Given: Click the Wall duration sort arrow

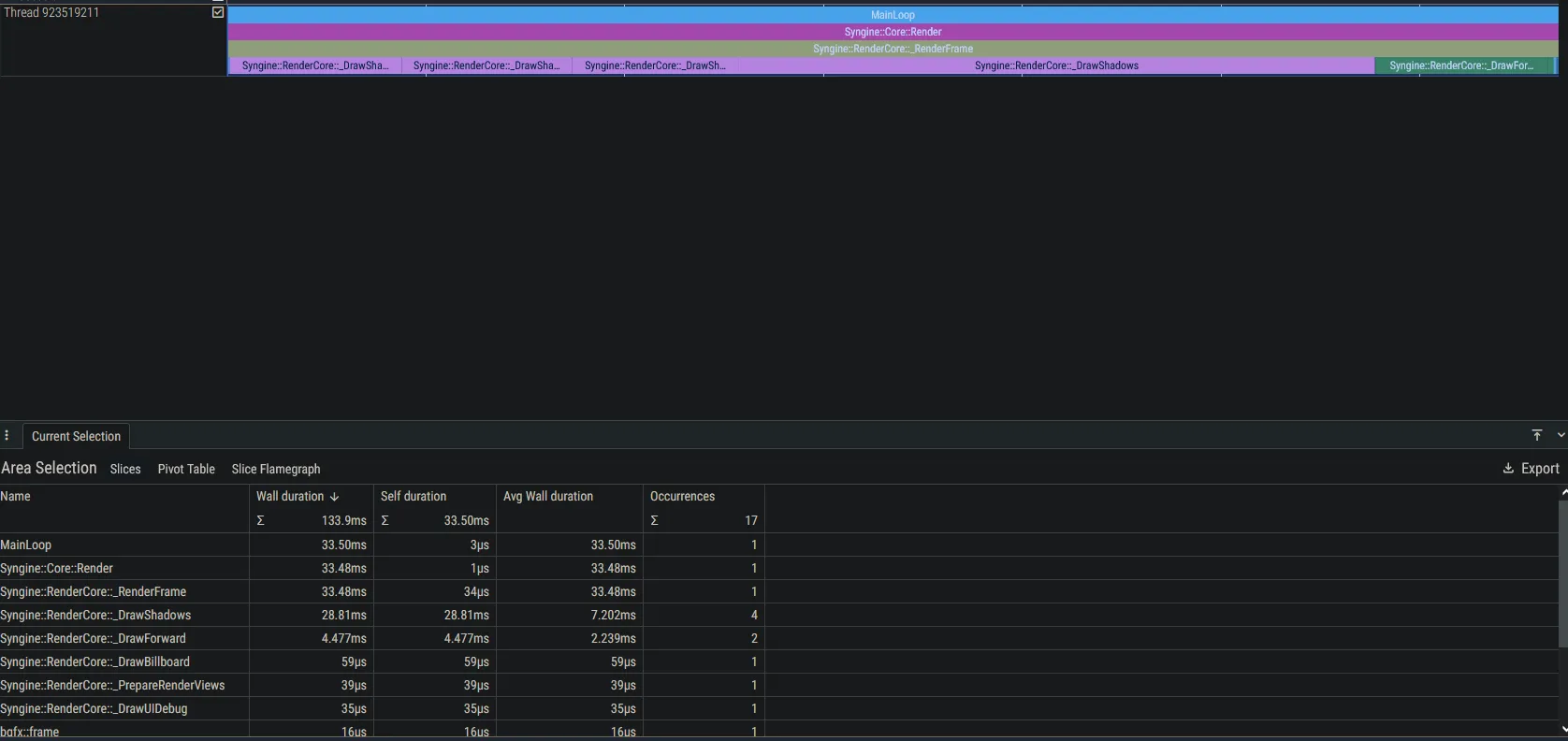Looking at the screenshot, I should point(334,497).
